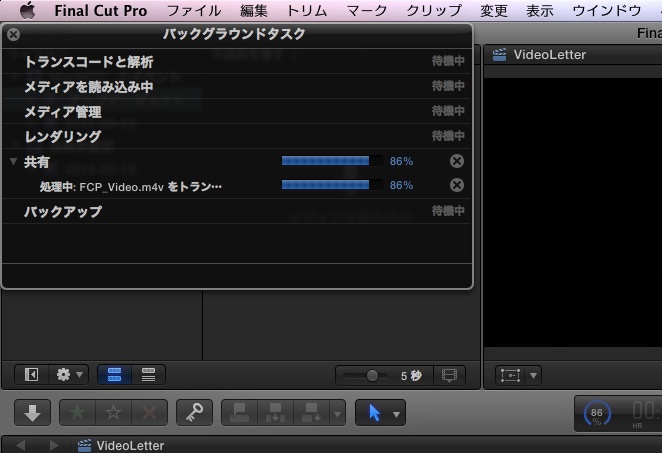Open the クリップ menu

pyautogui.click(x=434, y=11)
